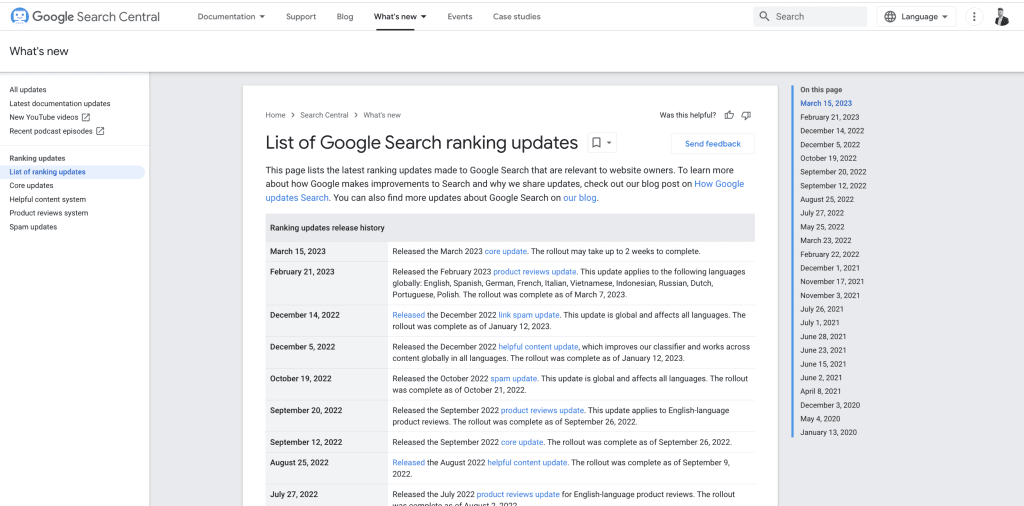Open the Events menu item

pyautogui.click(x=460, y=16)
